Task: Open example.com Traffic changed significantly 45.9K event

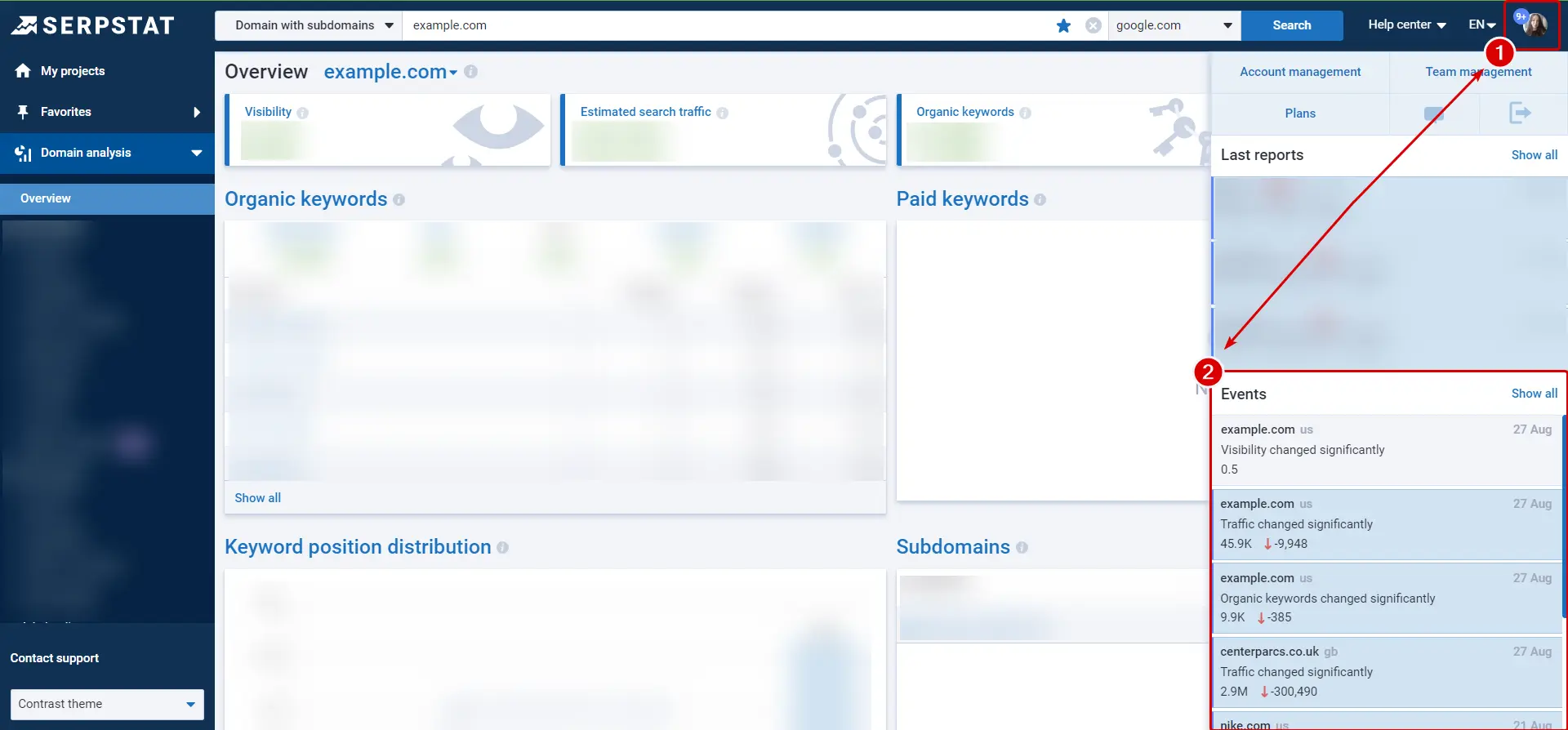Action: (1387, 524)
